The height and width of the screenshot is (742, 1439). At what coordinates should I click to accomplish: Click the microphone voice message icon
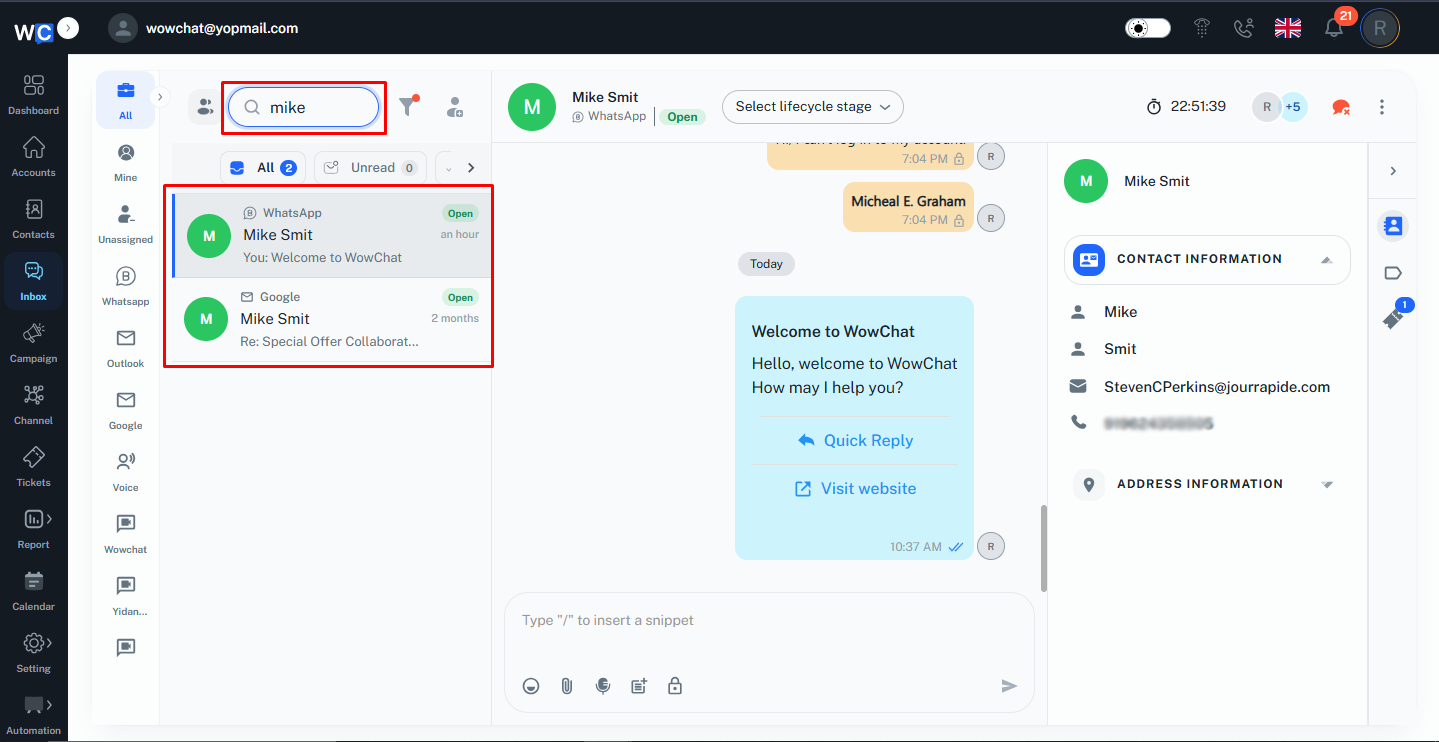602,686
